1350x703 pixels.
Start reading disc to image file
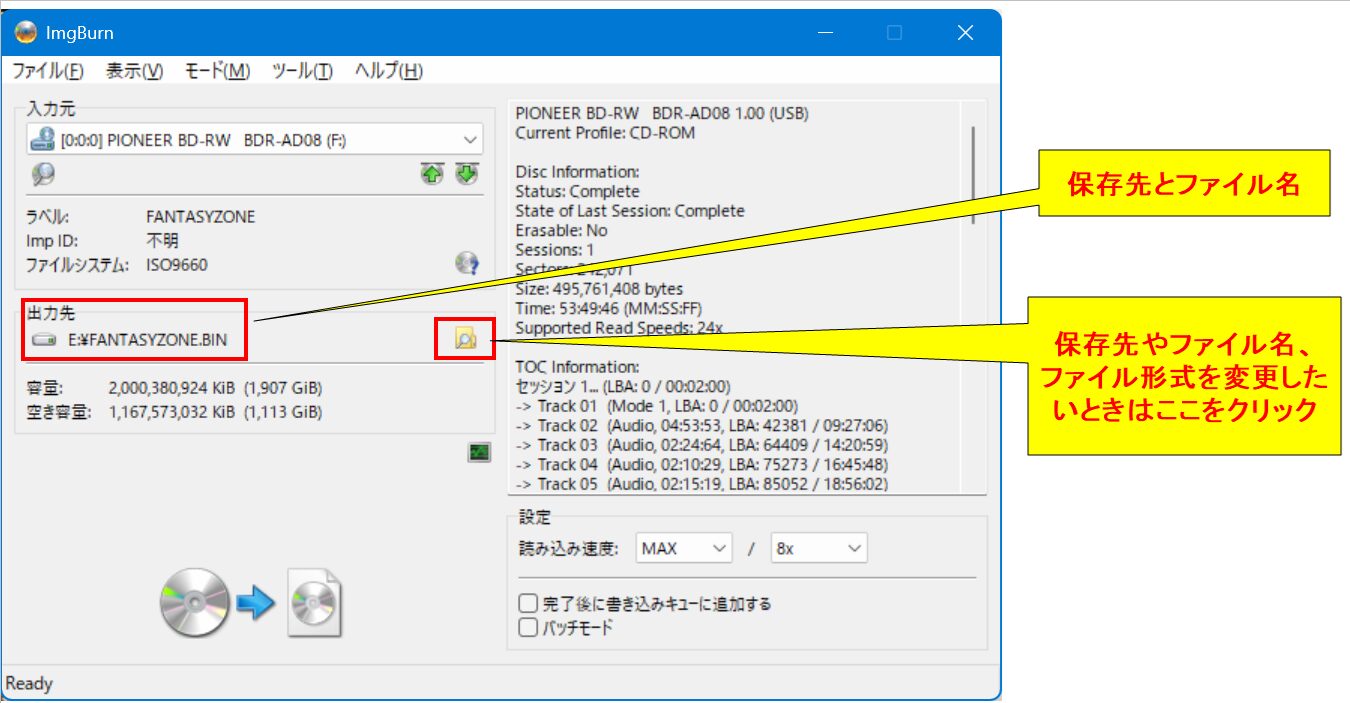pyautogui.click(x=250, y=603)
